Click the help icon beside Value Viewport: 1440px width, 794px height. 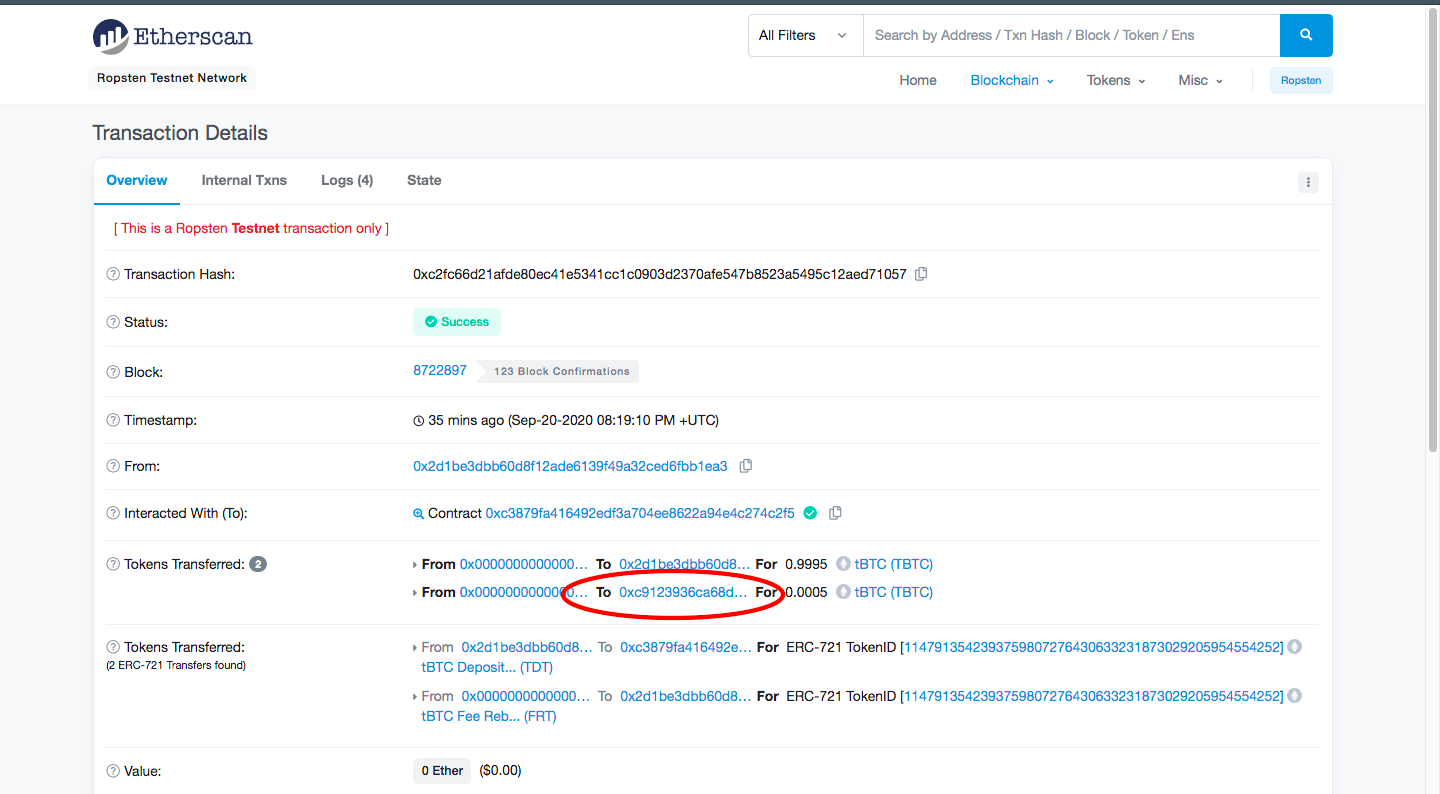click(113, 771)
